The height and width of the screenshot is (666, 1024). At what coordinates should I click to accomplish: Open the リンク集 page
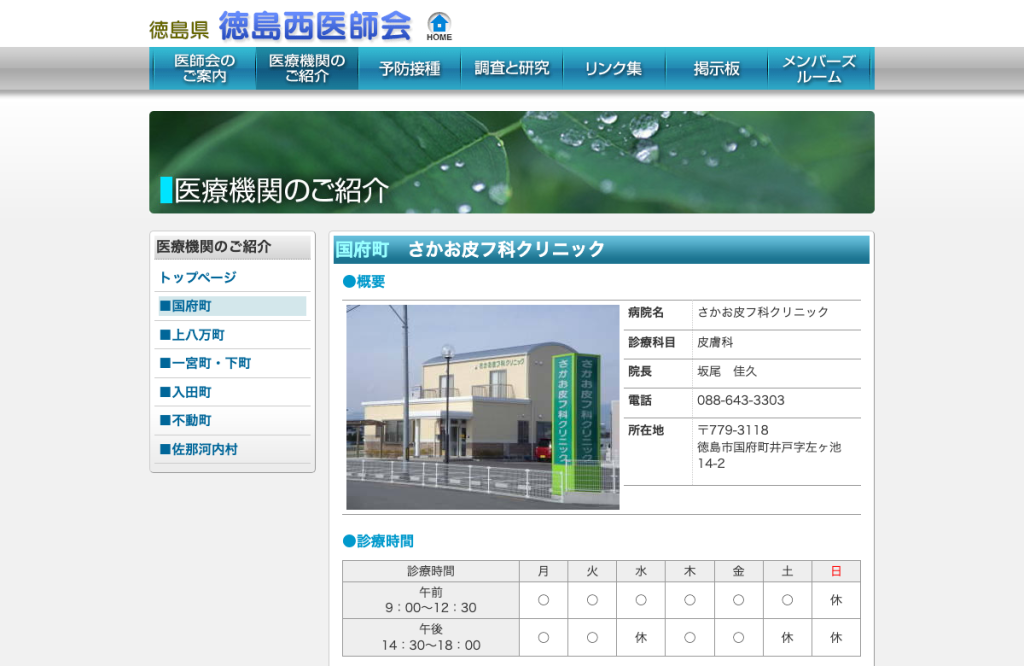614,69
